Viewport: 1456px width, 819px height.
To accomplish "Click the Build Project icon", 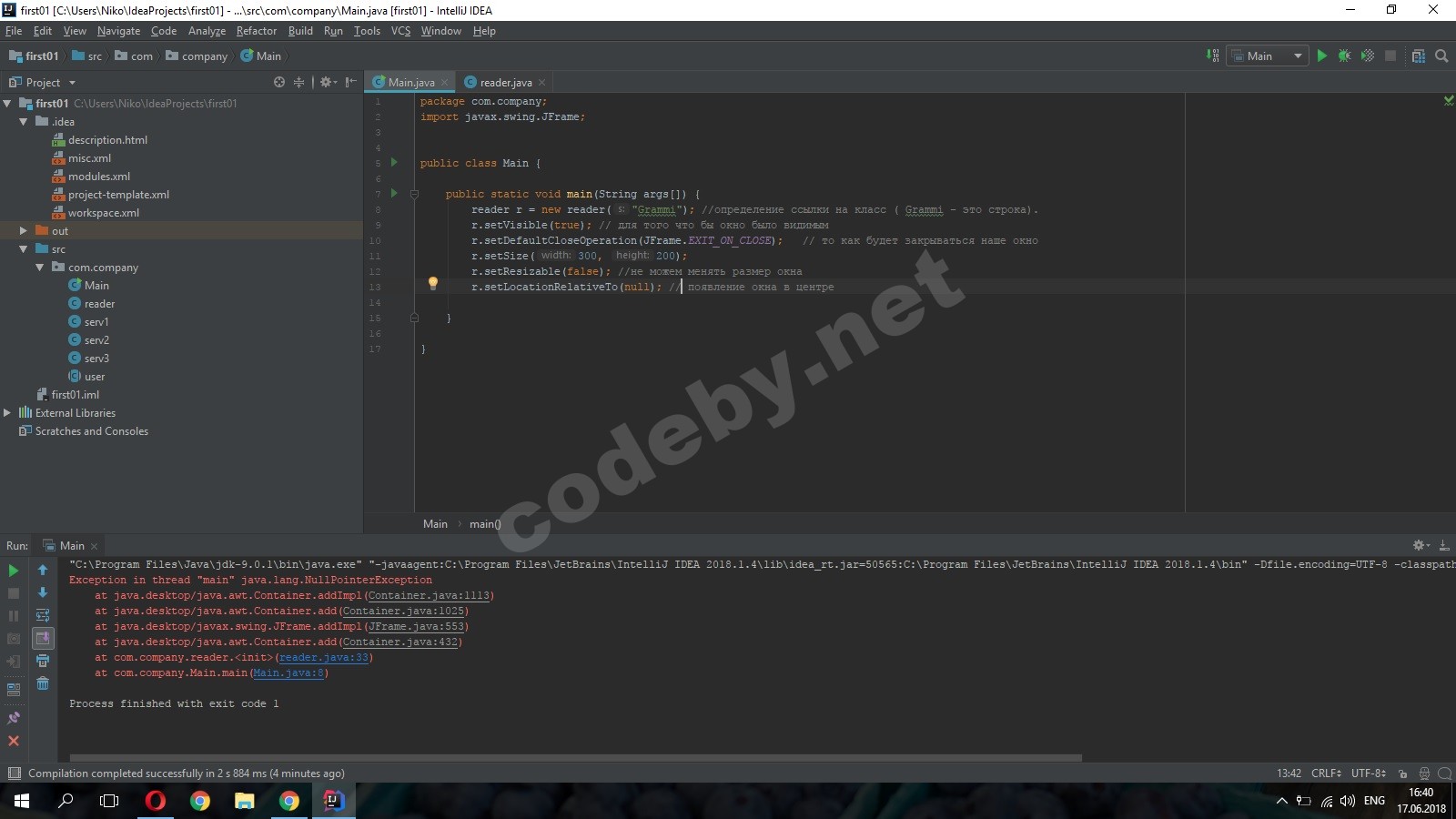I will pos(1212,56).
